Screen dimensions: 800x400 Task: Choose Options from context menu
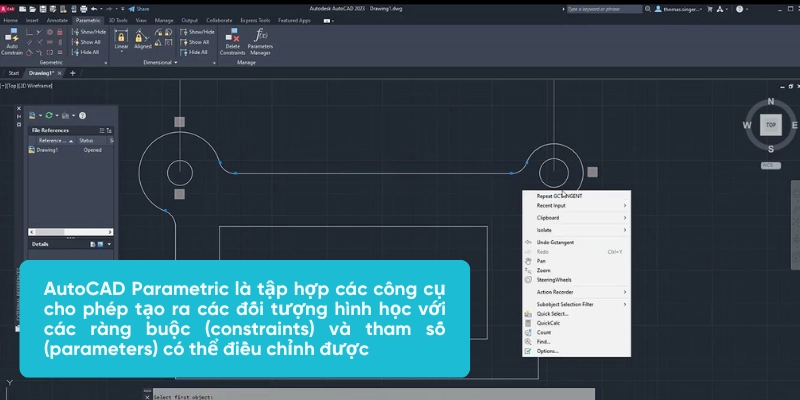(x=577, y=351)
